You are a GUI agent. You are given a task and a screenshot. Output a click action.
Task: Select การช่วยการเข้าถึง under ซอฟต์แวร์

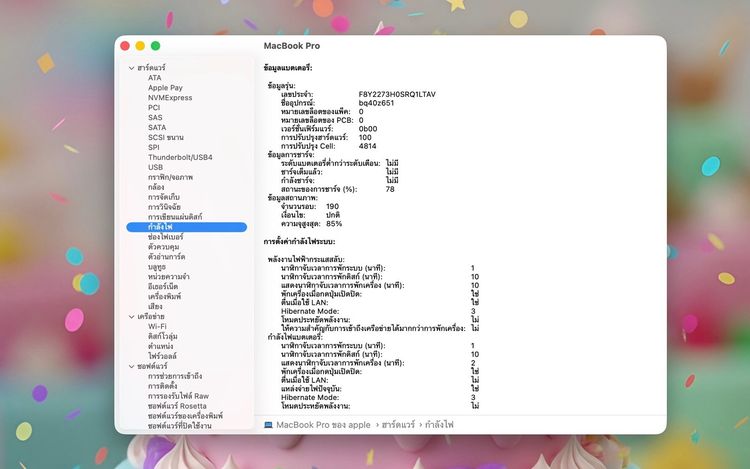[x=175, y=376]
